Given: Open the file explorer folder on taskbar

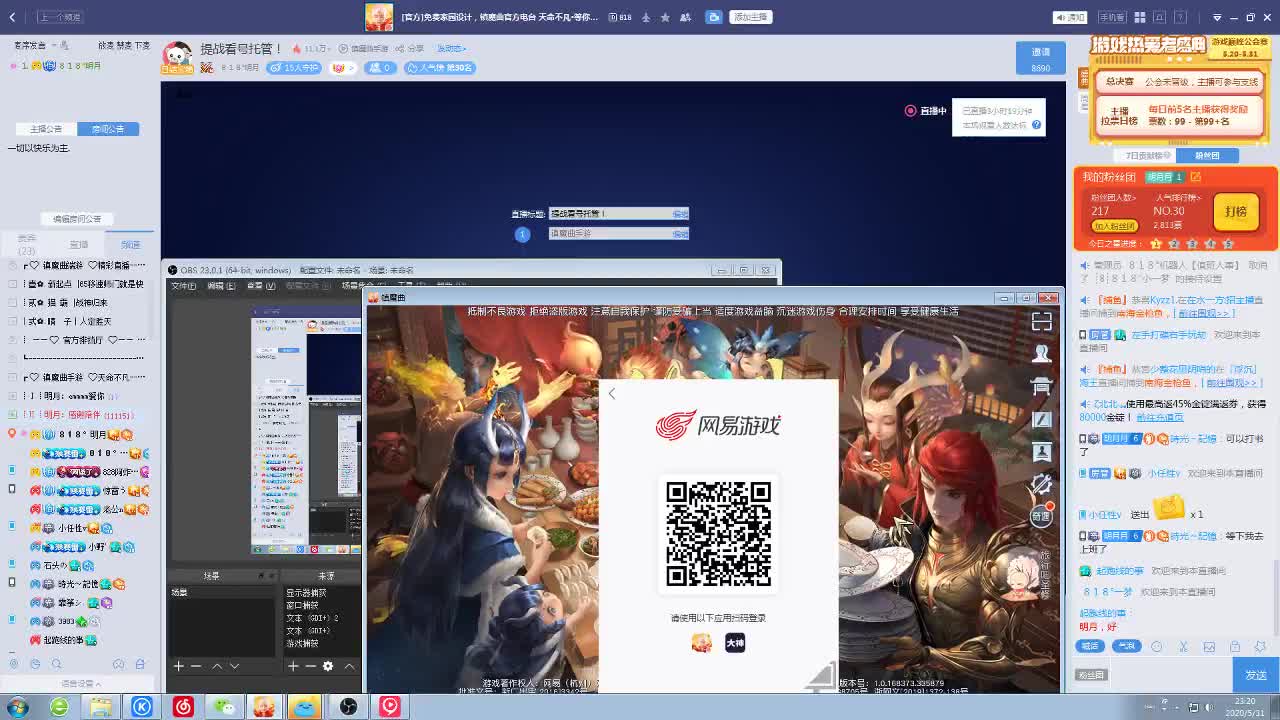Looking at the screenshot, I should pos(100,707).
